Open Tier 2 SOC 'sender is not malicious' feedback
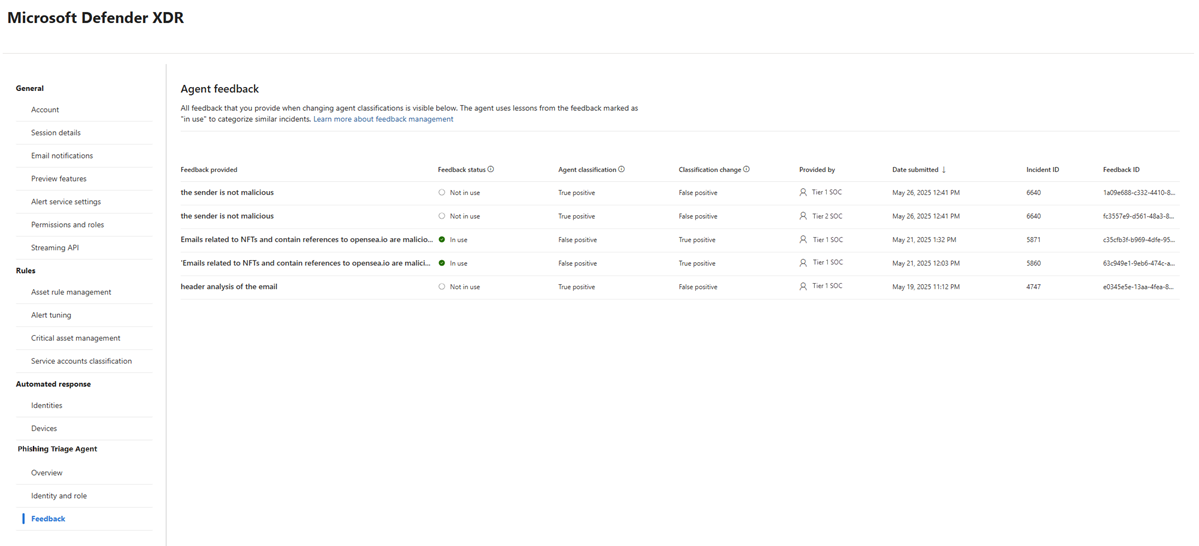This screenshot has height=546, width=1199. (x=227, y=216)
